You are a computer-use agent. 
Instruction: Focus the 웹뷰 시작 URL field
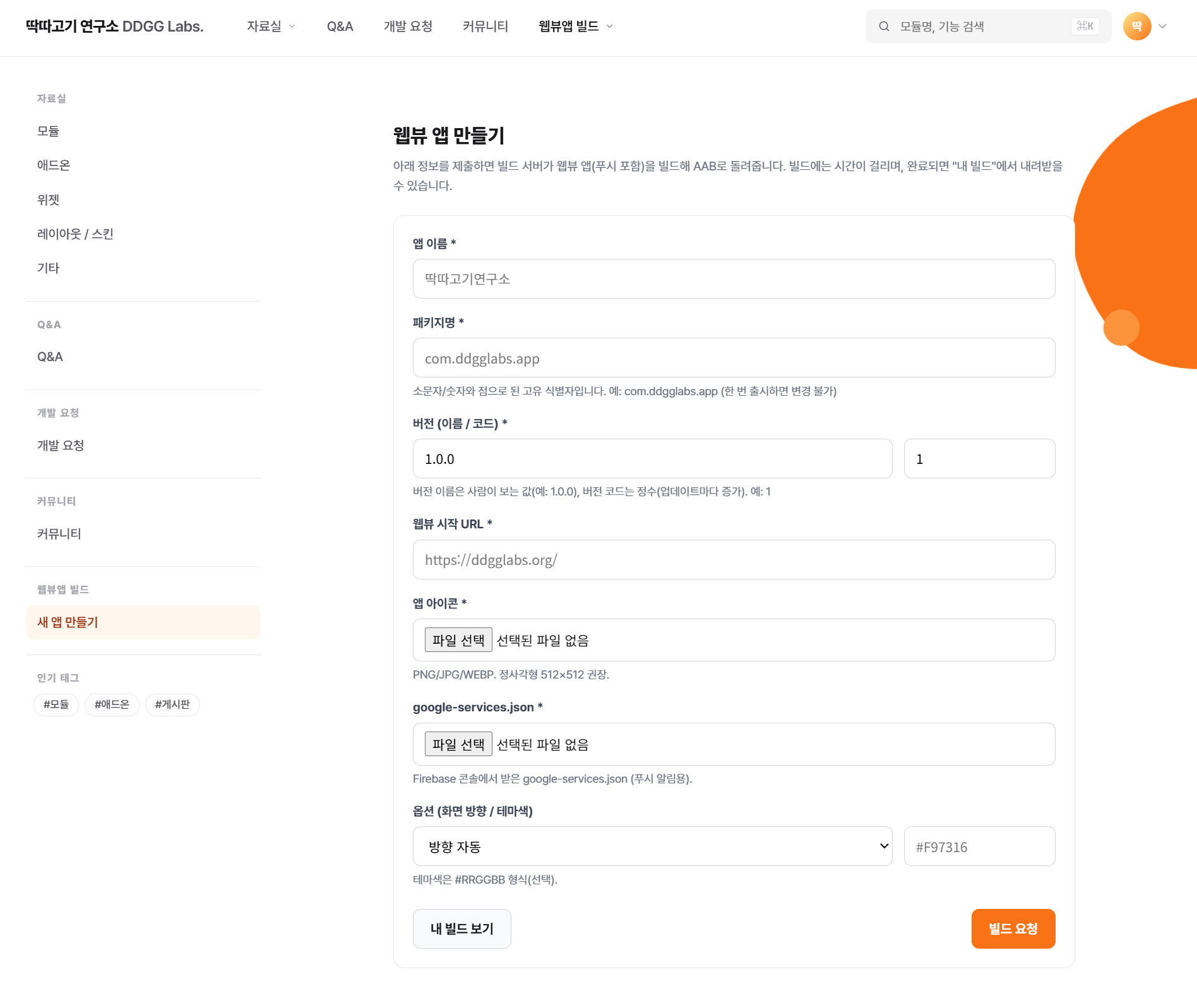coord(734,560)
